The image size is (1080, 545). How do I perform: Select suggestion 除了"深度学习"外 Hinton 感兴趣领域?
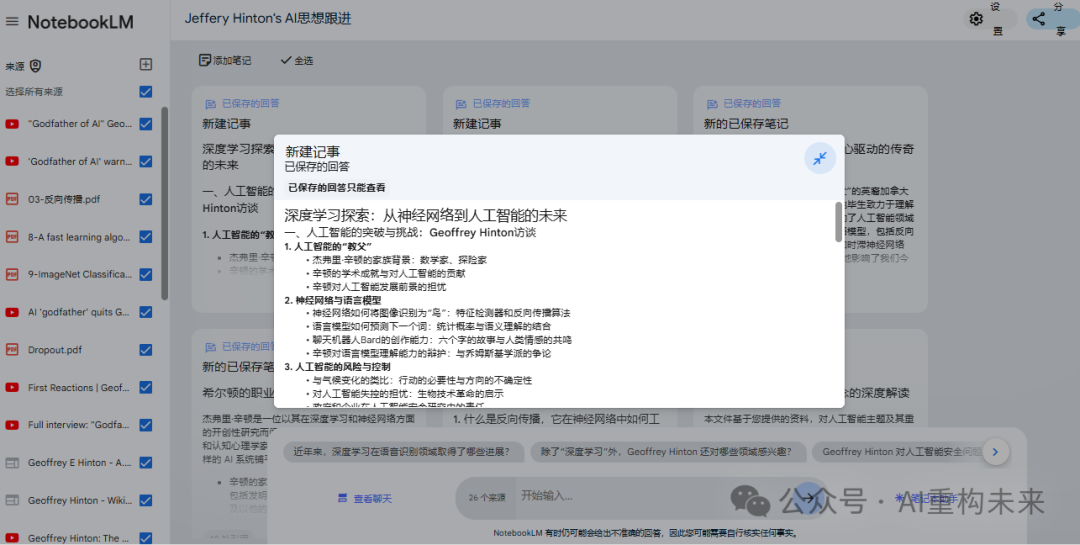(x=667, y=452)
